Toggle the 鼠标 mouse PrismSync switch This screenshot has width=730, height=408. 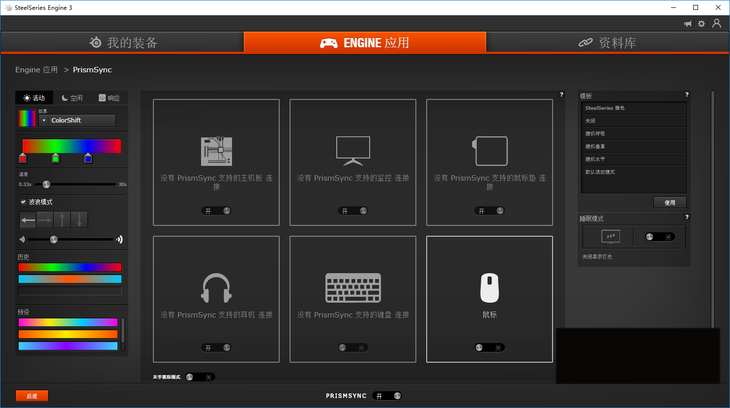tap(490, 348)
